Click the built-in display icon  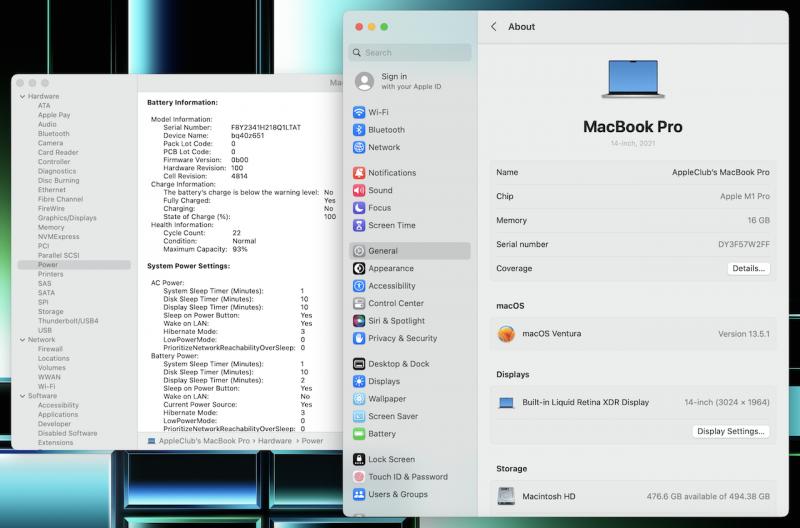coord(506,403)
